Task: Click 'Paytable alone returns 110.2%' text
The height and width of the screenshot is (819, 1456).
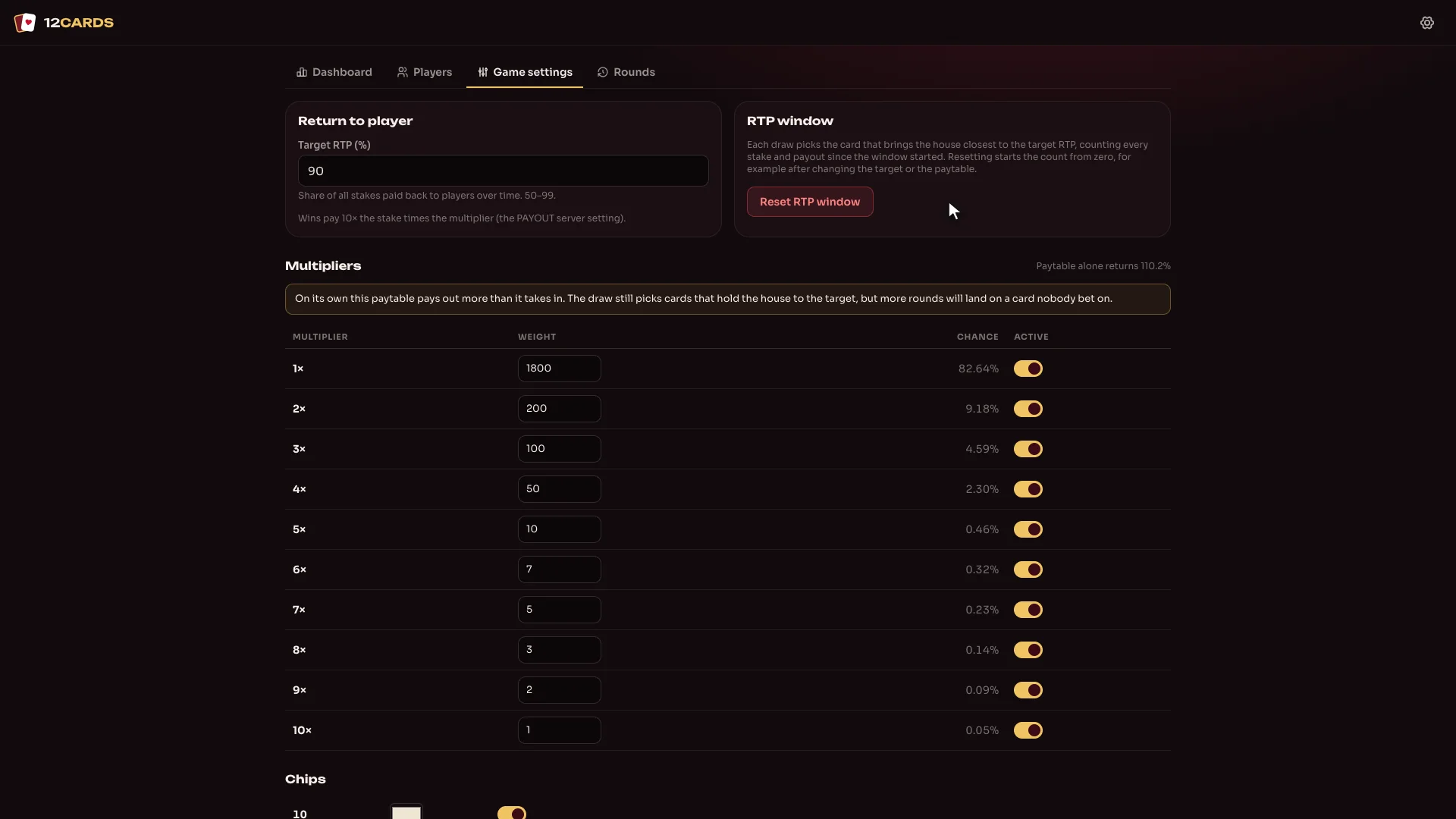Action: (1103, 266)
